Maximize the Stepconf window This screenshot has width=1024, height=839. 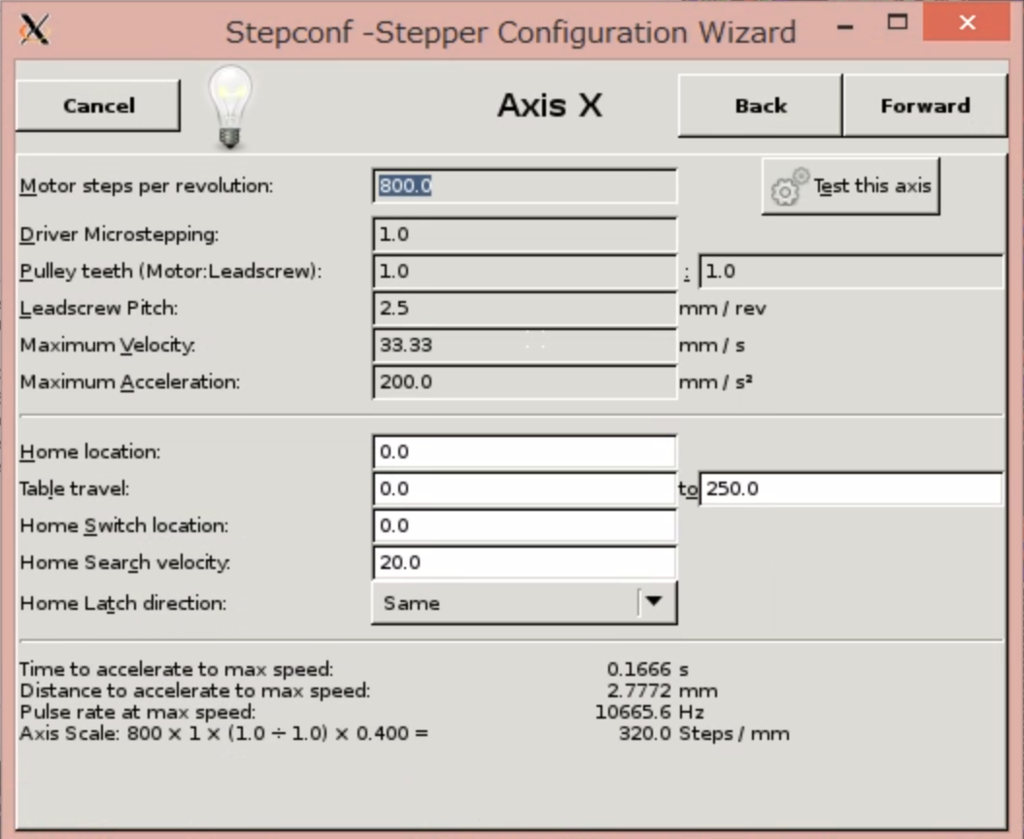pos(897,22)
